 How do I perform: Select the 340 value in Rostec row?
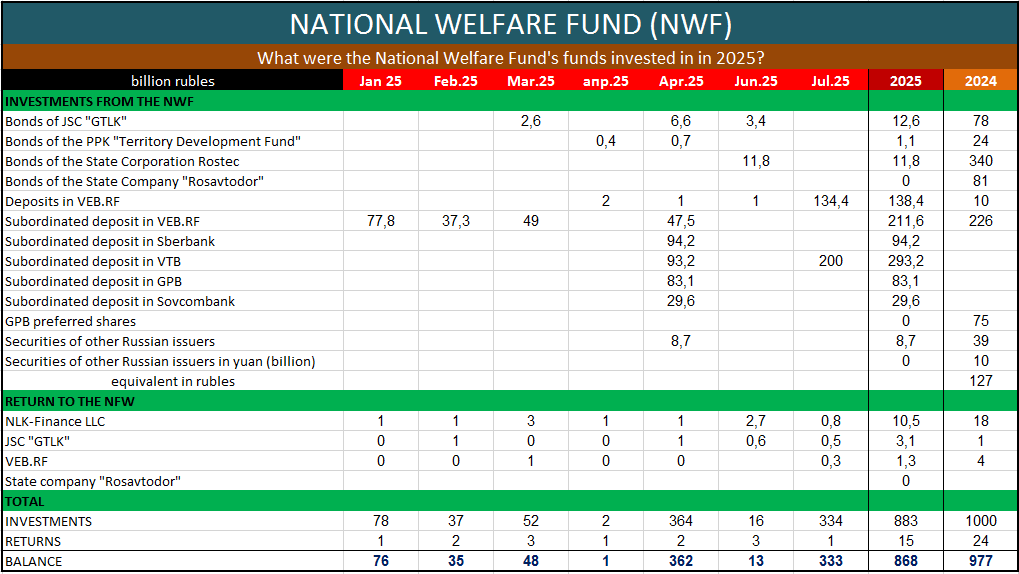[x=981, y=161]
